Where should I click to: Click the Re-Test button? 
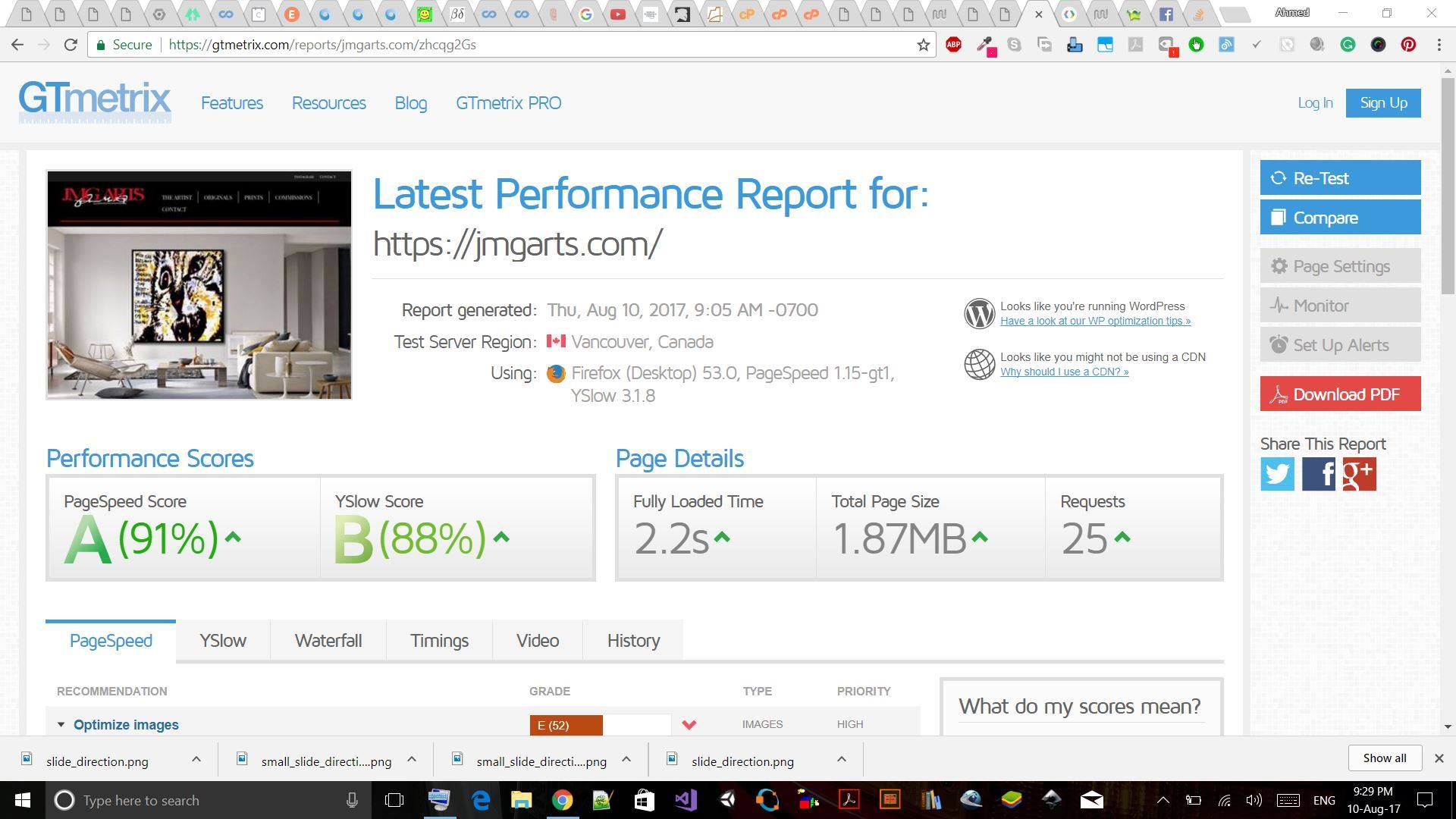point(1340,178)
